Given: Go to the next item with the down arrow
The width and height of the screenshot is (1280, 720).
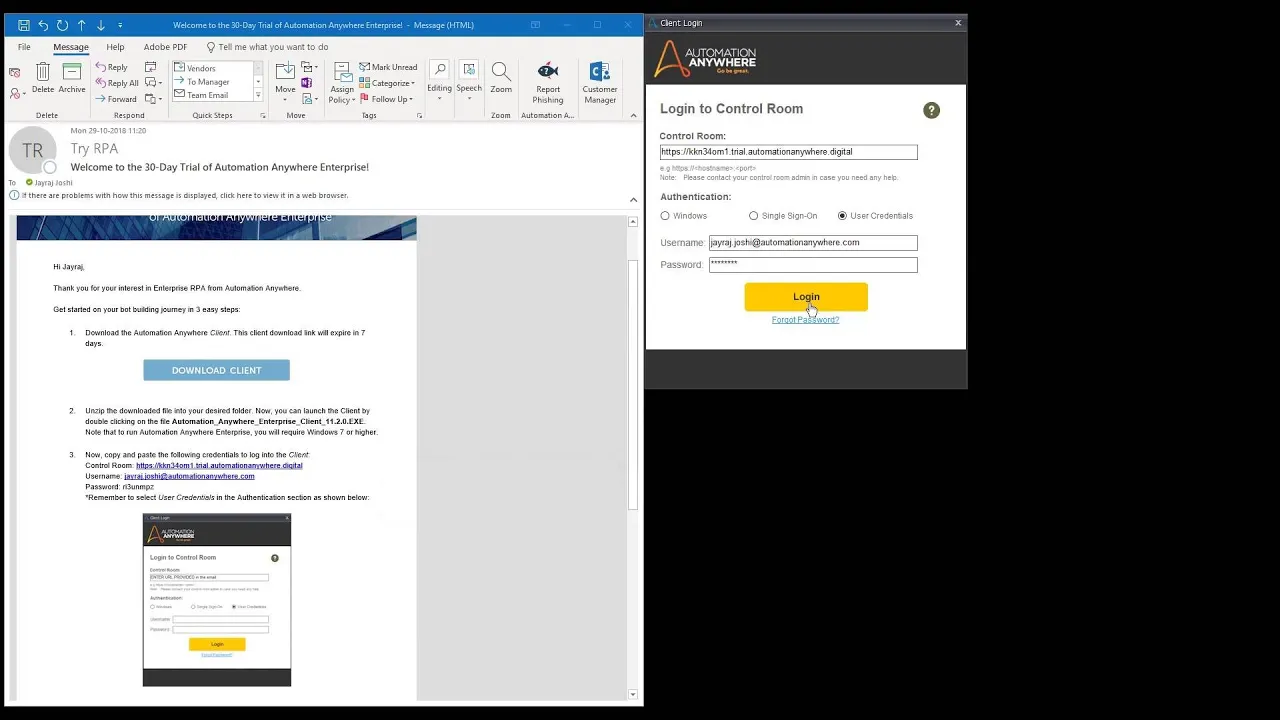Looking at the screenshot, I should click(x=101, y=25).
